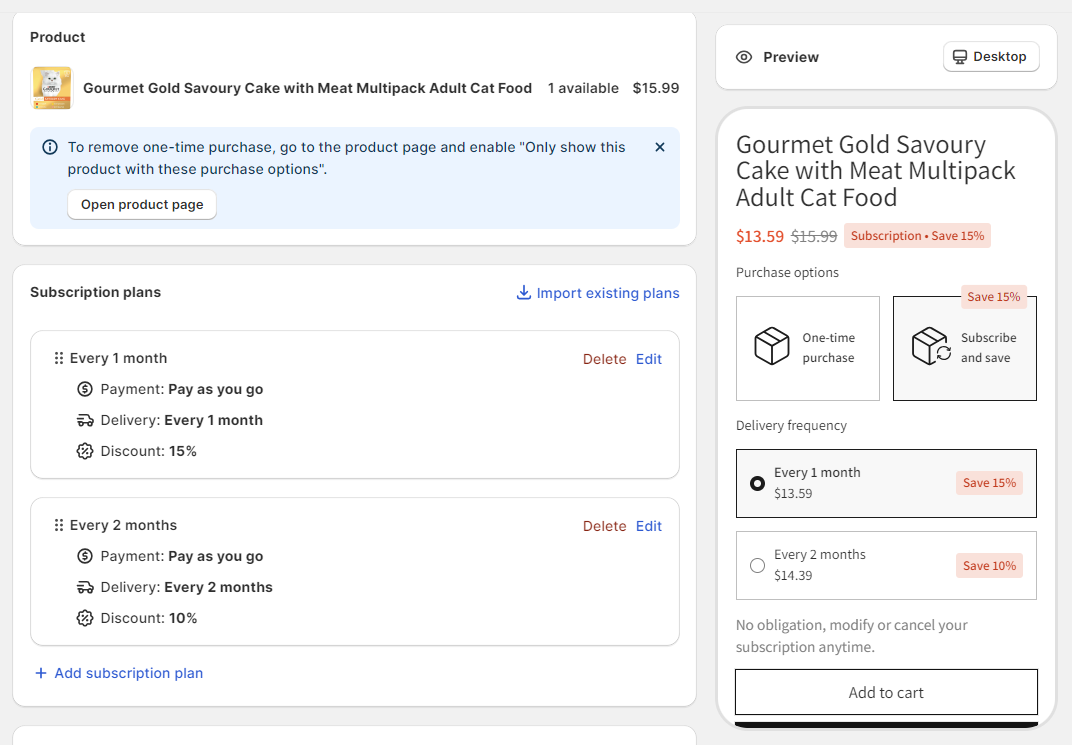Click delivery truck icon in Every 2 months plan
The image size is (1072, 745).
pos(85,587)
